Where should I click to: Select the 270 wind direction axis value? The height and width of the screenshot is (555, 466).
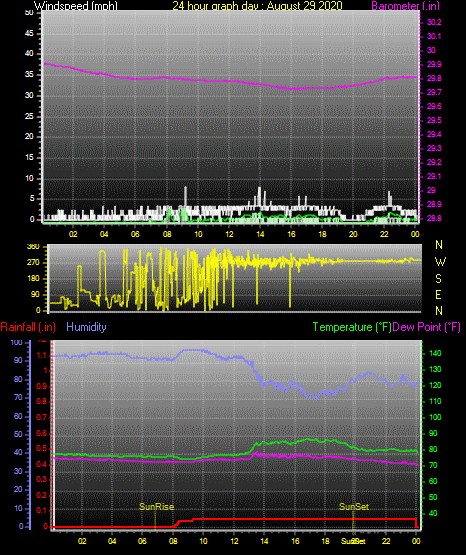pos(33,263)
